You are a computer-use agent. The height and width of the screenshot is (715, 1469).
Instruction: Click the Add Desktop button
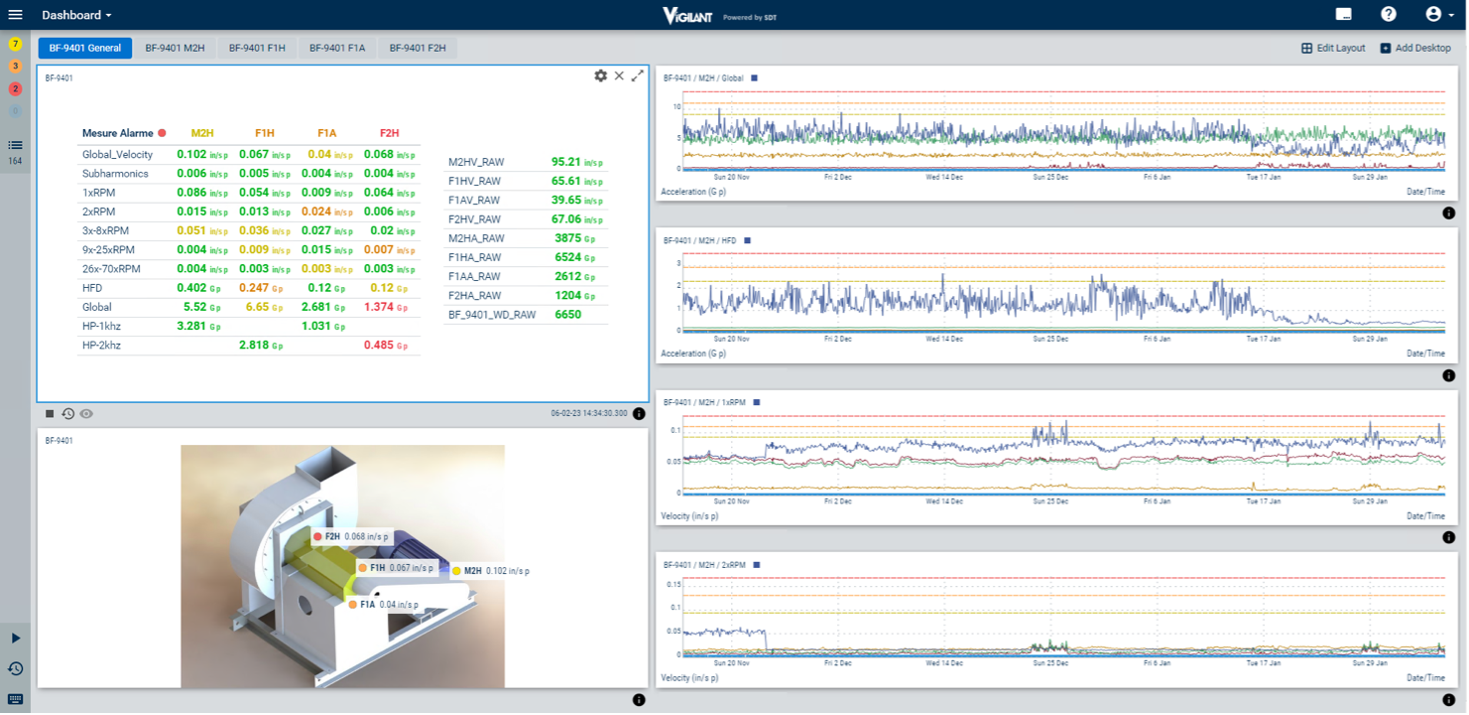(1415, 48)
